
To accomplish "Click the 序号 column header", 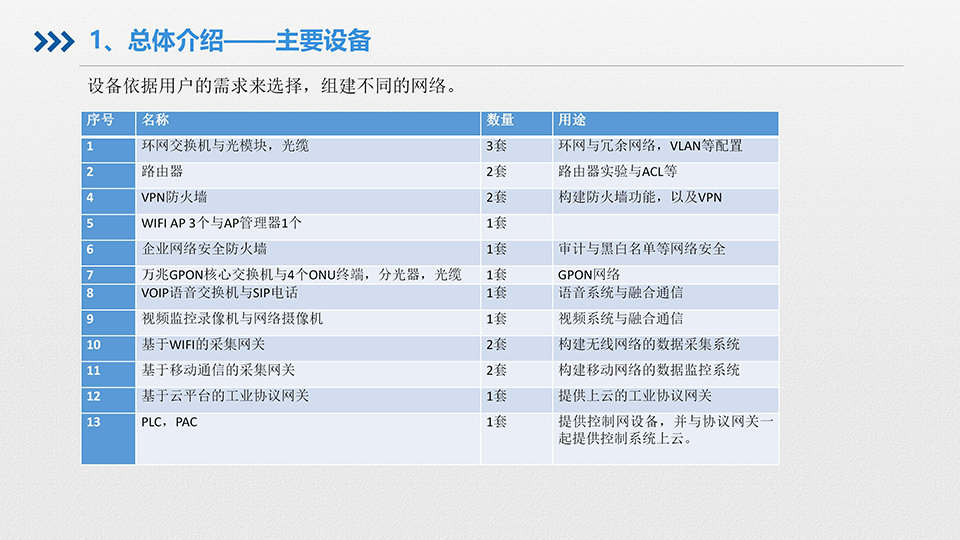I will click(107, 121).
